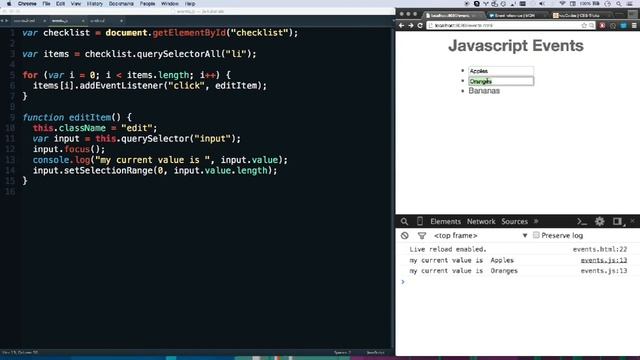640x360 pixels.
Task: Enable the Preserve log checkbox
Action: tap(536, 235)
